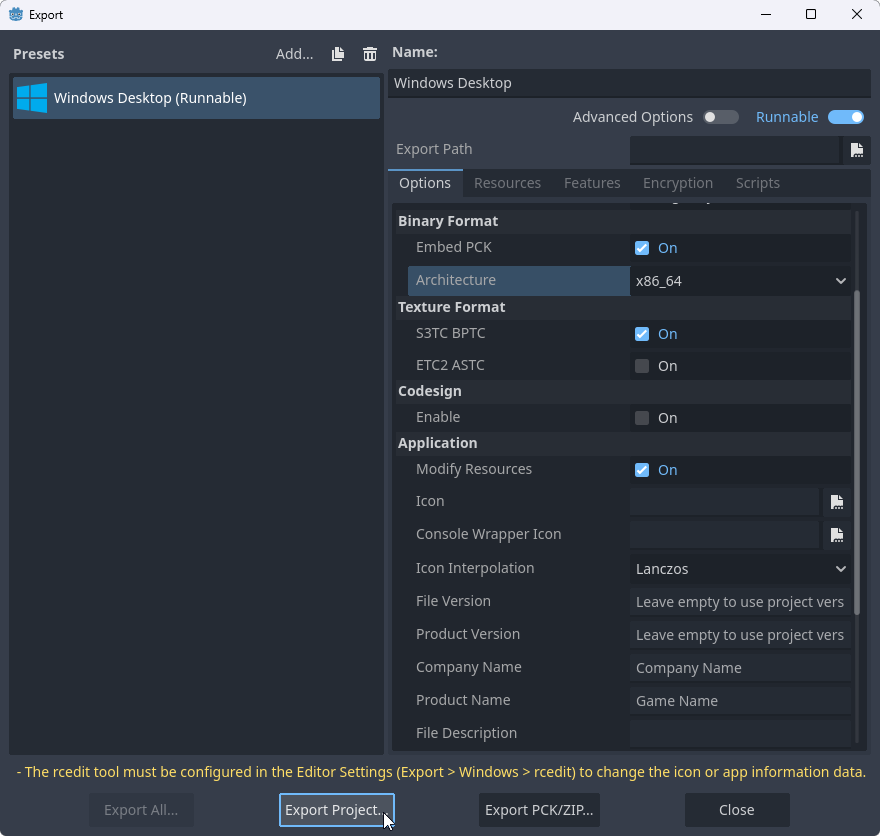Image resolution: width=880 pixels, height=836 pixels.
Task: Enable the ETC2 ASTC checkbox
Action: pyautogui.click(x=642, y=366)
